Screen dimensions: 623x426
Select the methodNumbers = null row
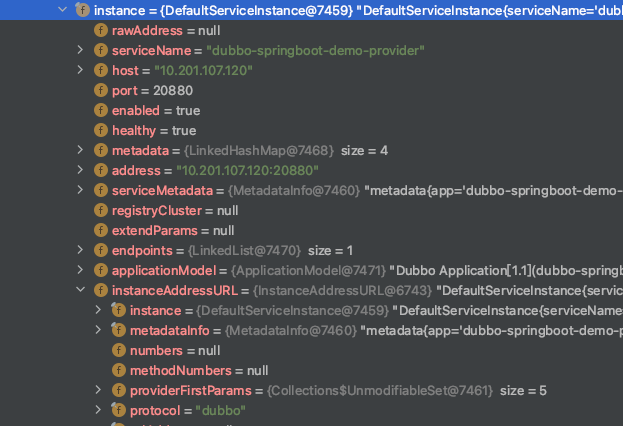tap(312, 370)
